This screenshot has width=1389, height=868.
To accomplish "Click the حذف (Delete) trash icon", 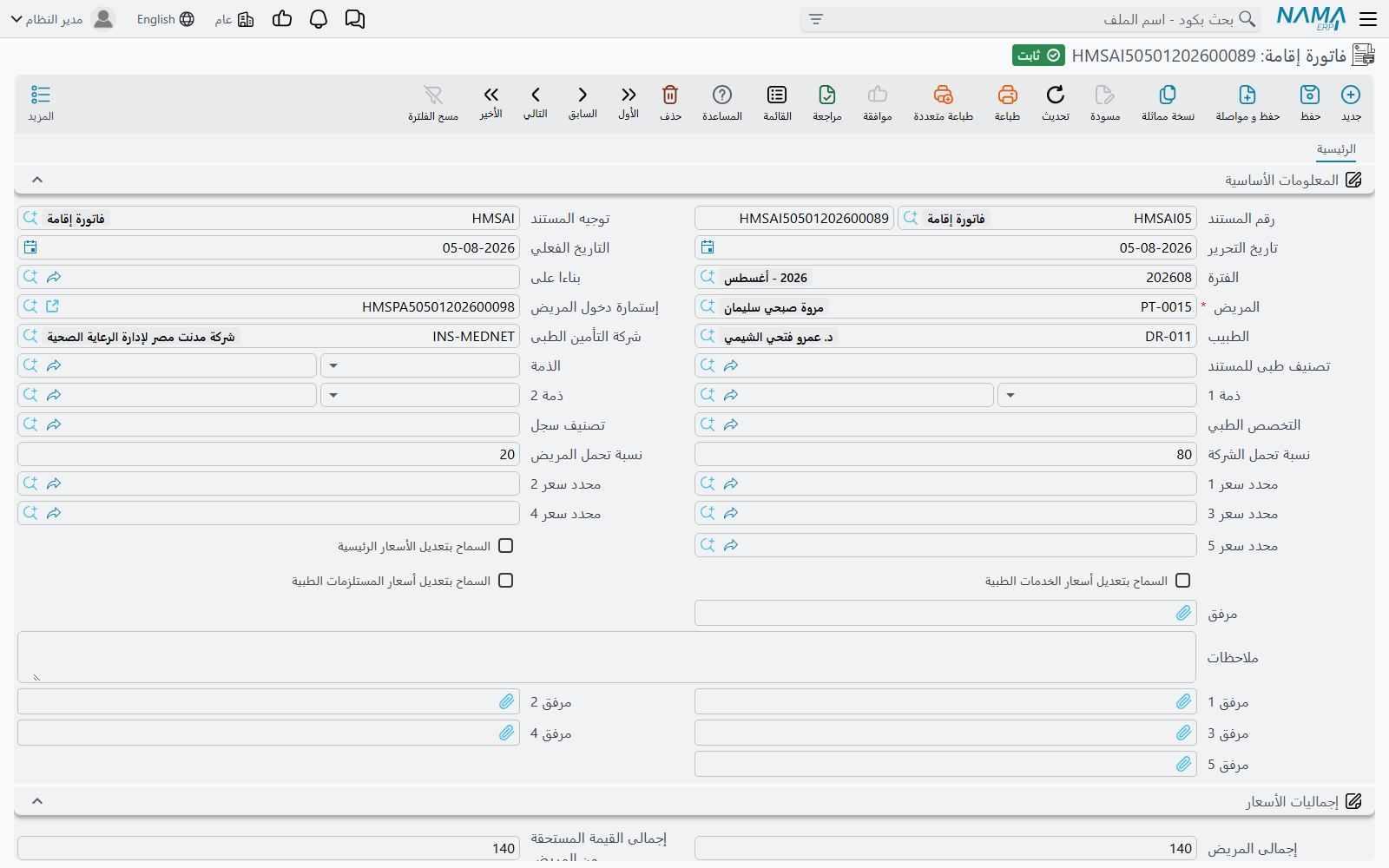I will tap(670, 95).
